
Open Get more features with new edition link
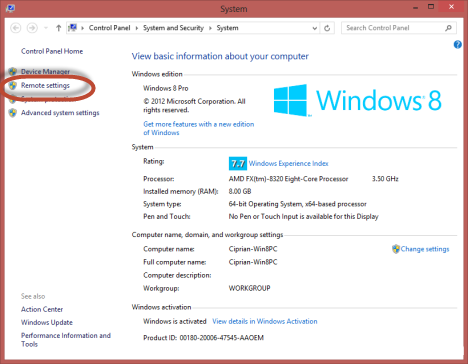199,128
